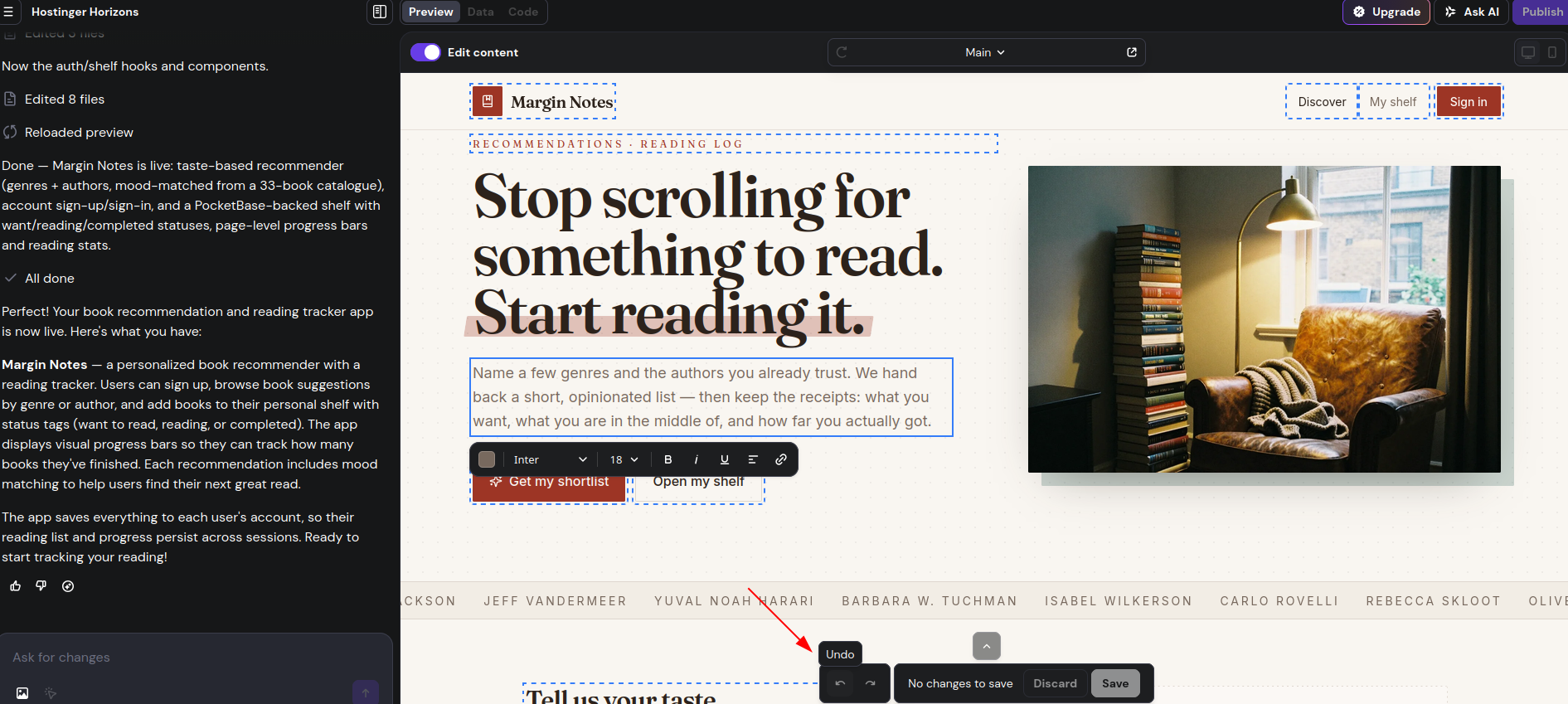Viewport: 1568px width, 704px height.
Task: Apply underline formatting
Action: [725, 459]
